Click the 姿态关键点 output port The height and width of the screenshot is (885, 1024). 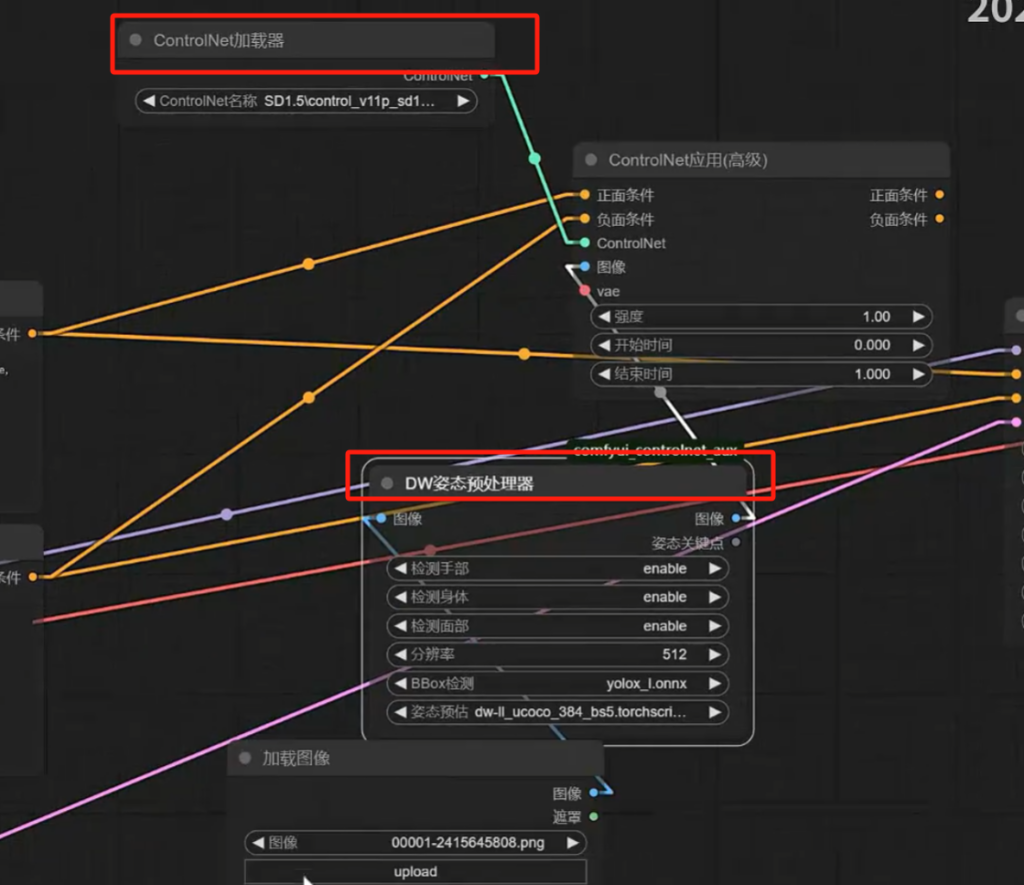coord(736,543)
